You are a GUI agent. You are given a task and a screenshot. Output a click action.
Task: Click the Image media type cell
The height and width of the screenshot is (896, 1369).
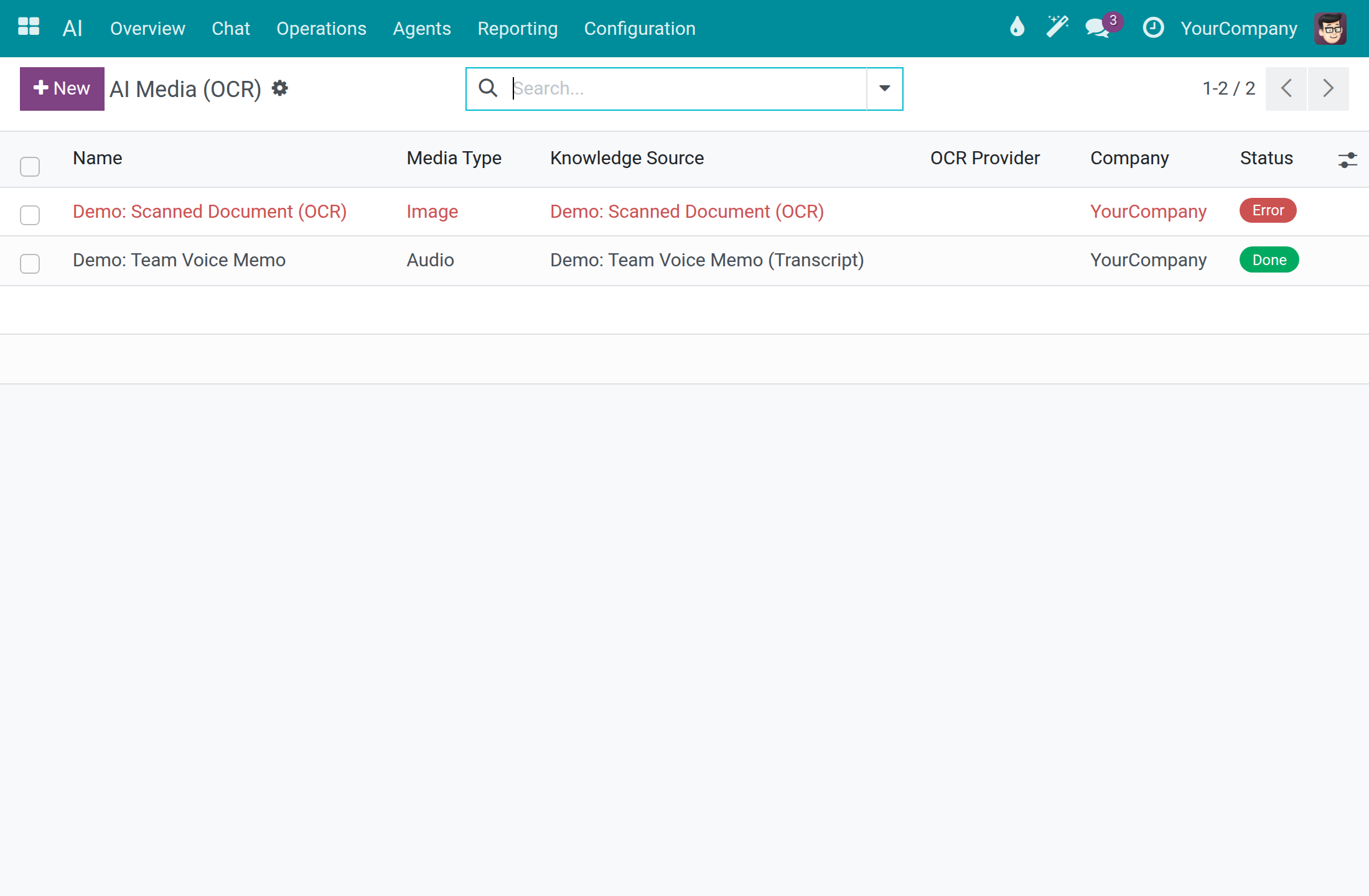tap(432, 212)
